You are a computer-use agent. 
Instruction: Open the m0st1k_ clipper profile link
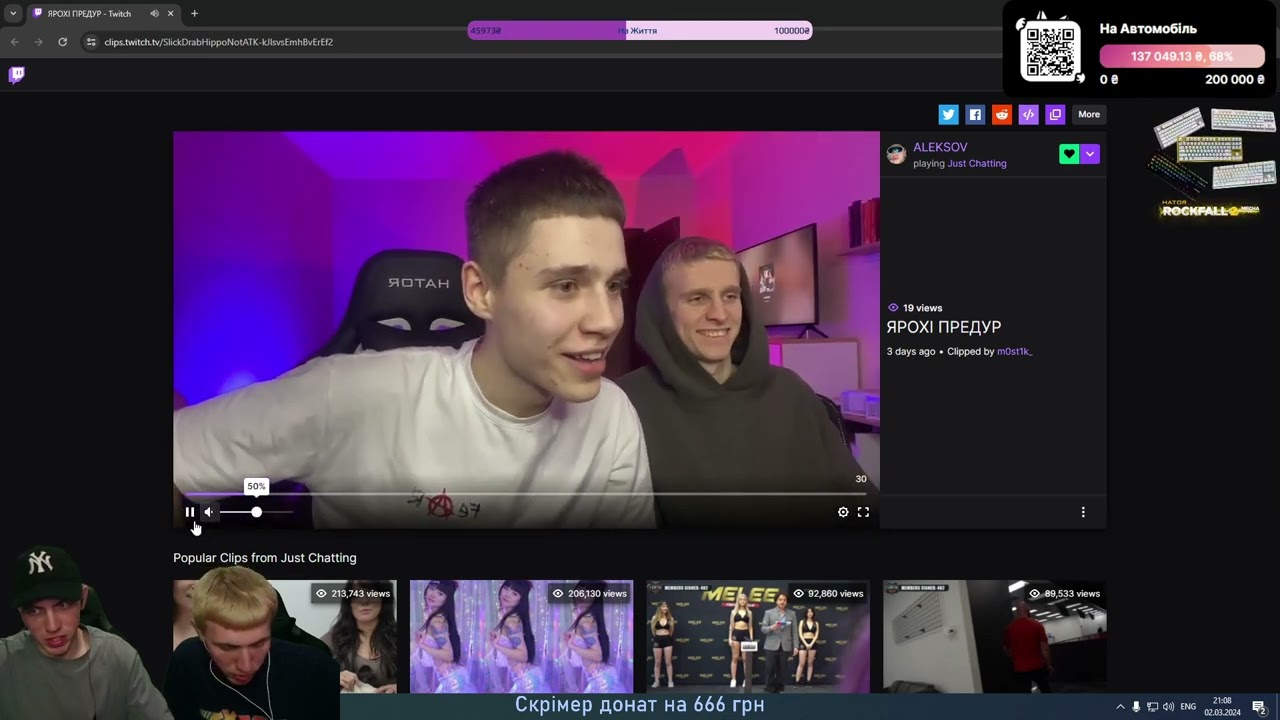click(x=1014, y=351)
